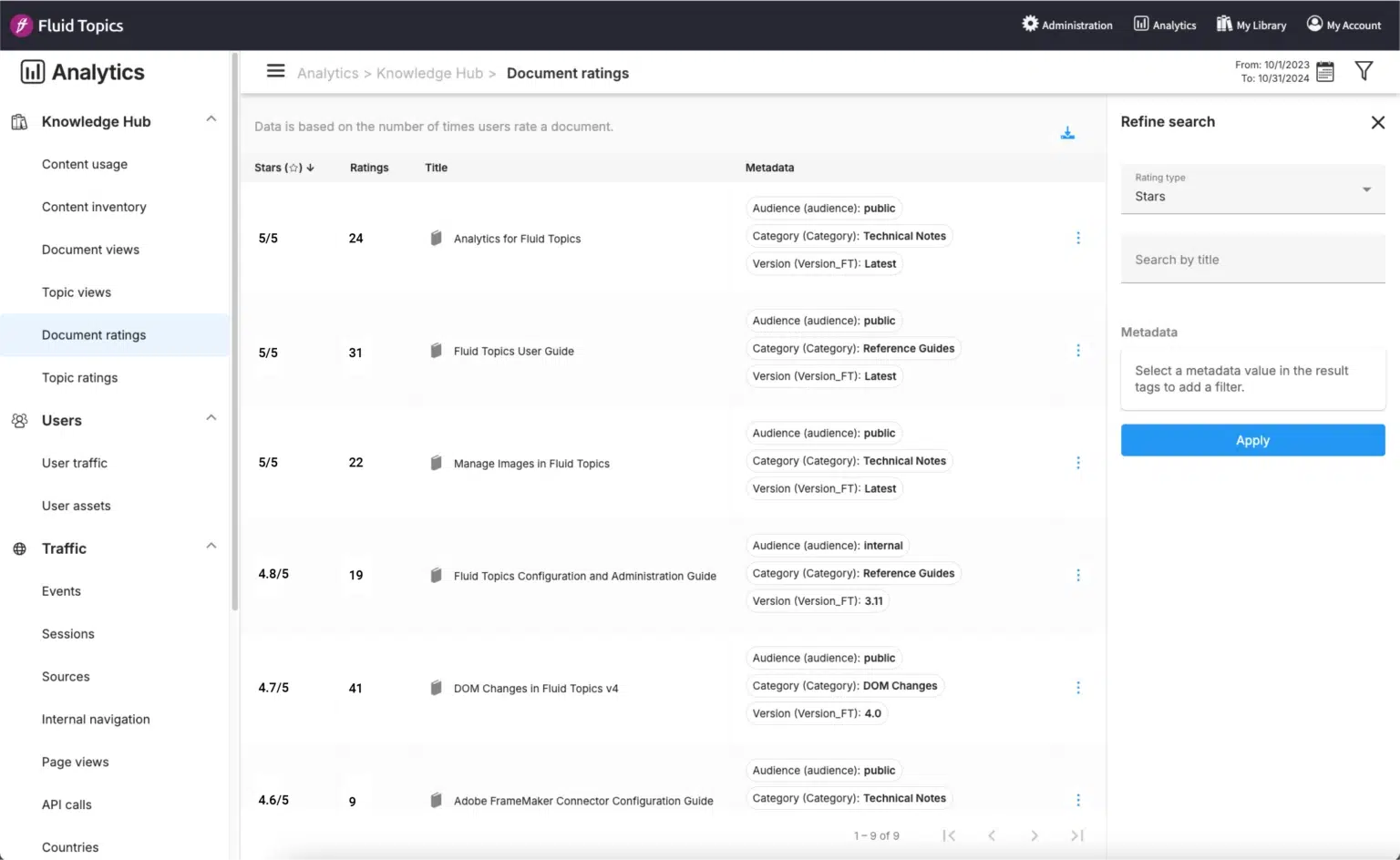Open options menu for Fluid Topics User Guide
Viewport: 1400px width, 860px height.
(x=1078, y=351)
